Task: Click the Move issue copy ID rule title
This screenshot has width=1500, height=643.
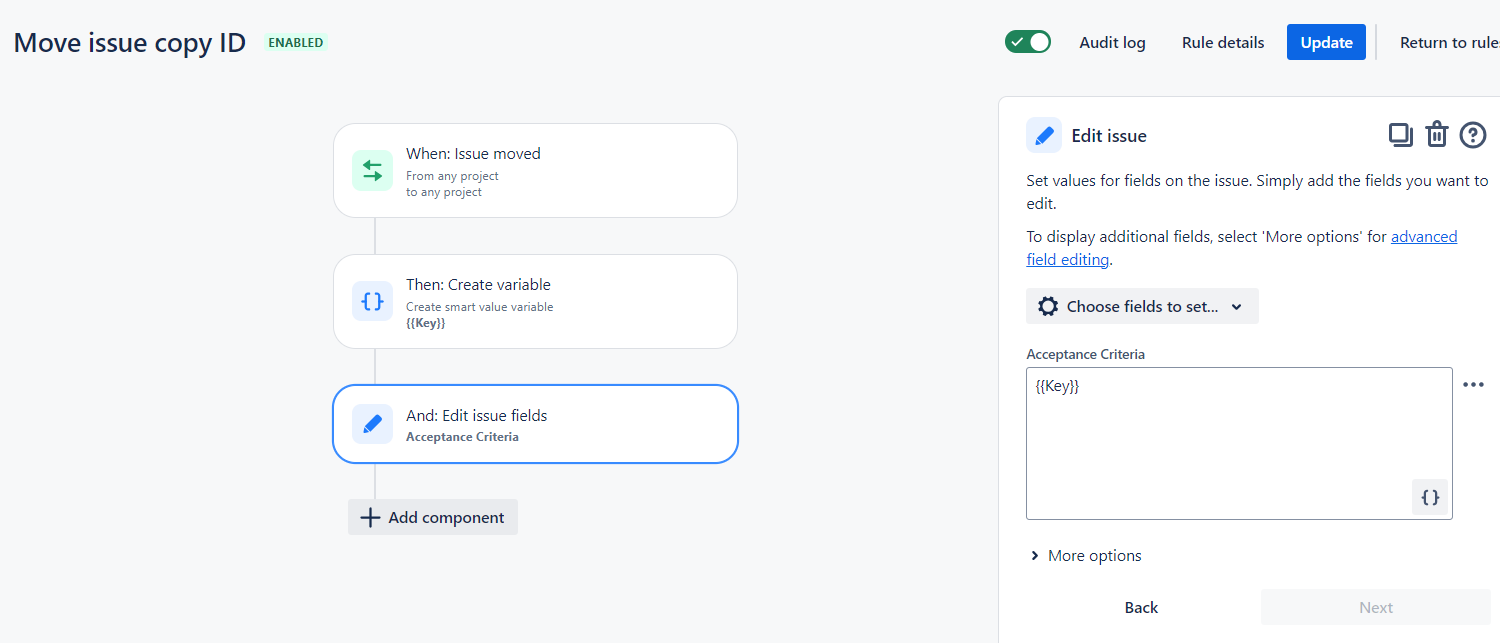Action: tap(130, 43)
